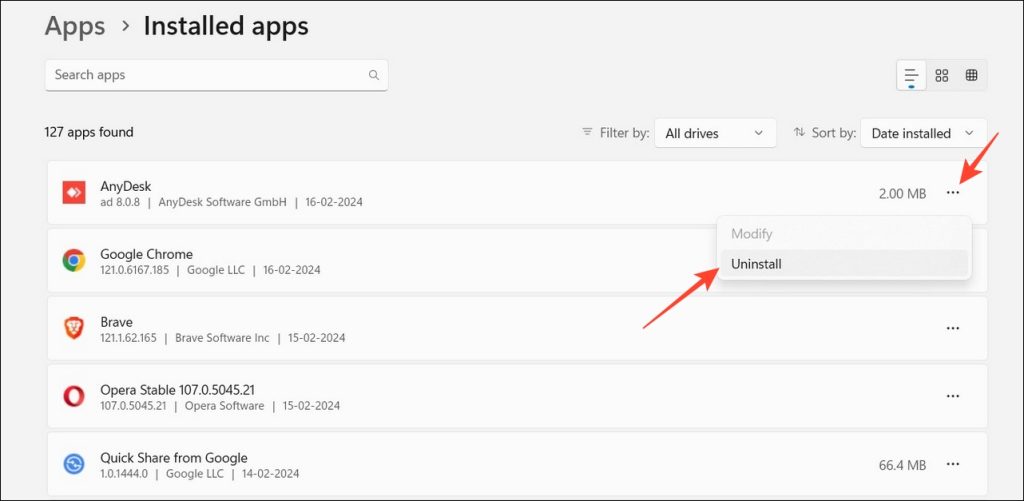Image resolution: width=1024 pixels, height=501 pixels.
Task: Click the Google Chrome app name
Action: [x=146, y=254]
